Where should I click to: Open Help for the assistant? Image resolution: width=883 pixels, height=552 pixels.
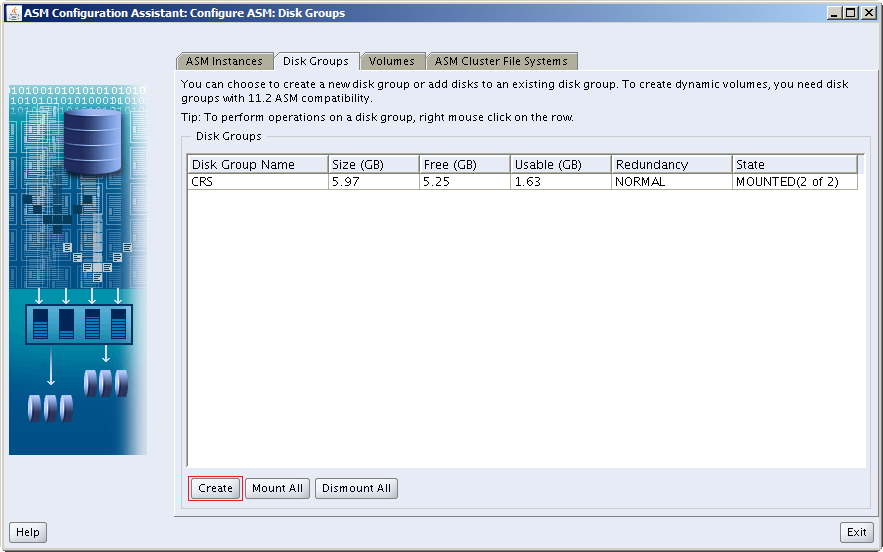pyautogui.click(x=28, y=532)
